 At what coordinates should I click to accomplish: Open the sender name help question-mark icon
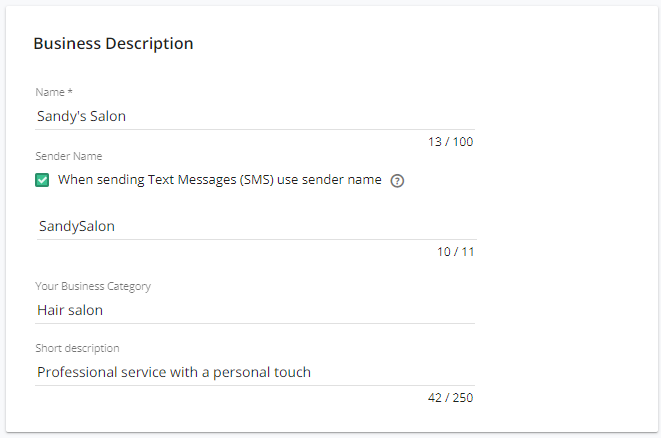point(397,181)
